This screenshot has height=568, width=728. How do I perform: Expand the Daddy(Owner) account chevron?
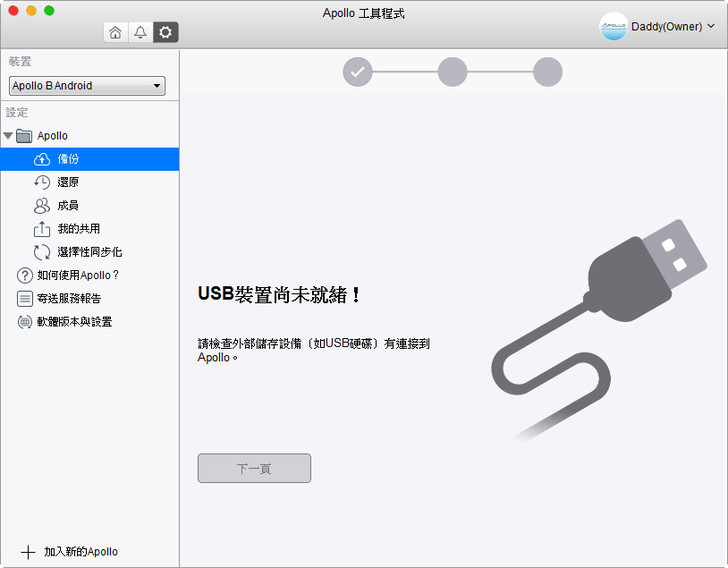point(711,26)
